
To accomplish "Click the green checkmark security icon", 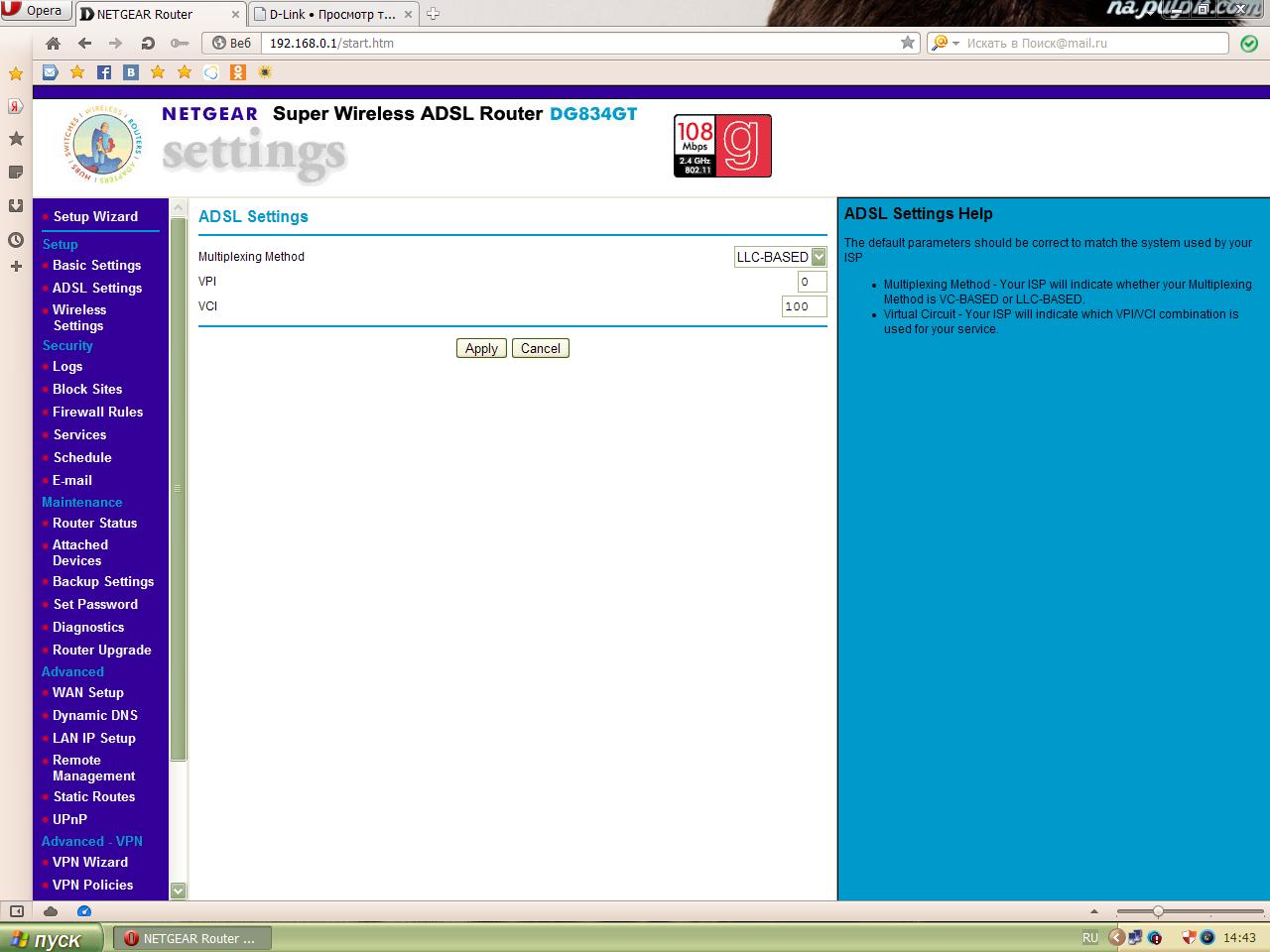I will tap(1249, 44).
